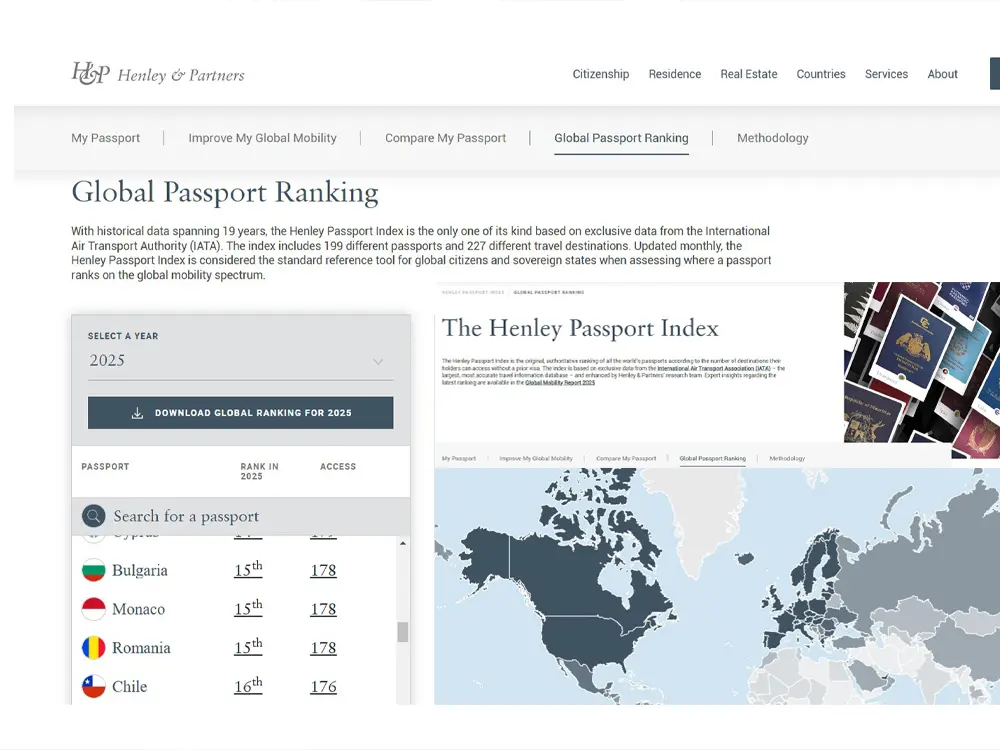This screenshot has height=750, width=1000.
Task: Click the magnifier search icon
Action: click(93, 516)
